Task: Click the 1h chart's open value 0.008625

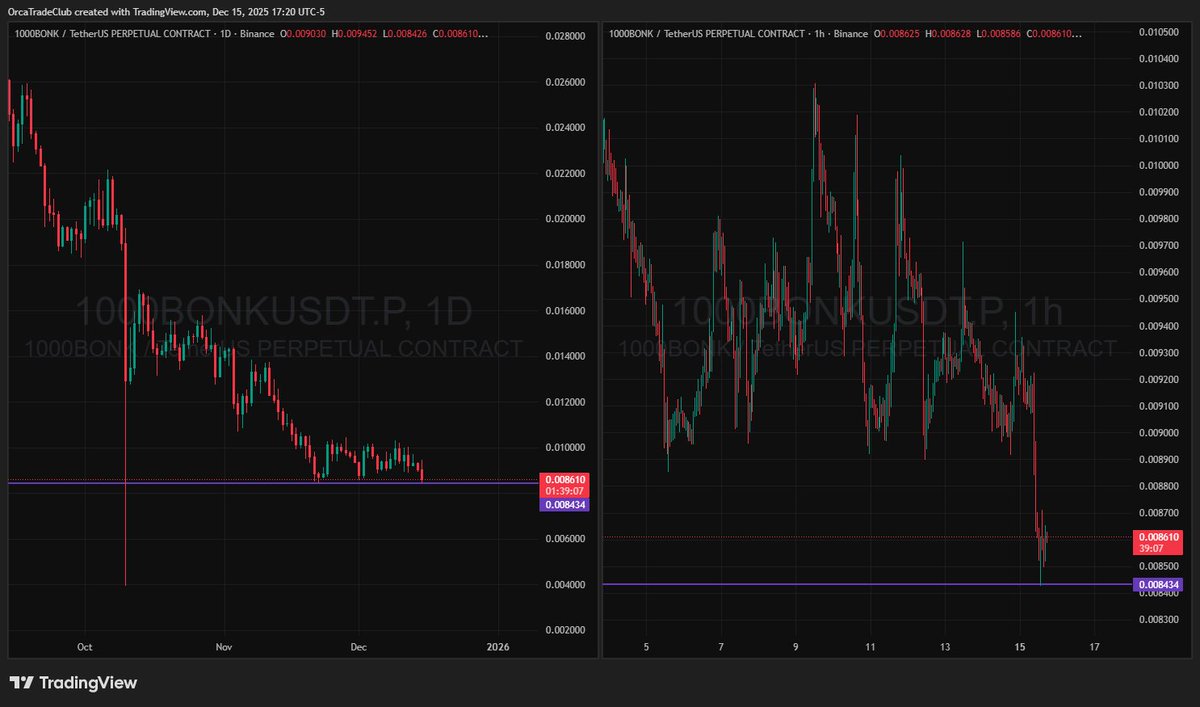Action: click(x=899, y=33)
